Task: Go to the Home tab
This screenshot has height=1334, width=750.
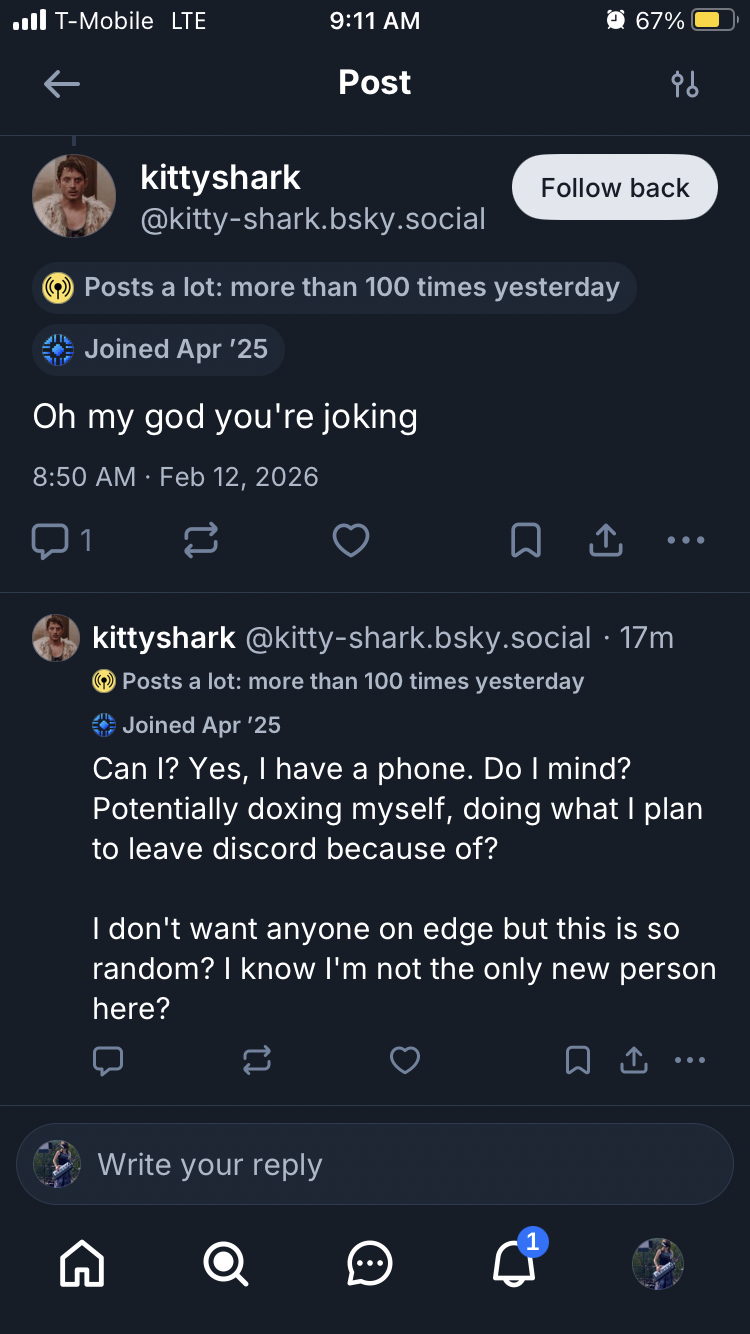Action: [82, 1264]
